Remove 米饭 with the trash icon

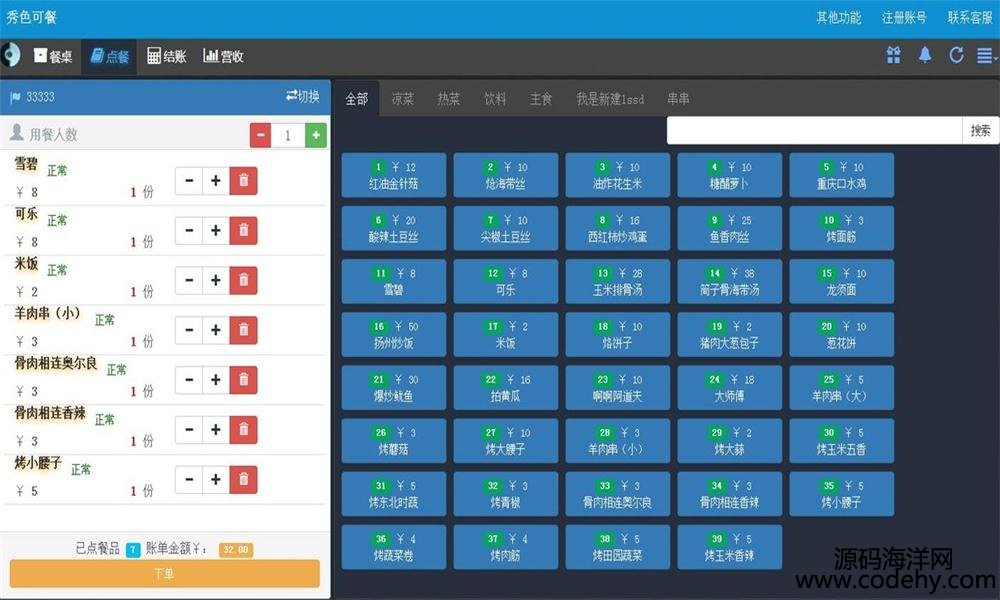[243, 280]
